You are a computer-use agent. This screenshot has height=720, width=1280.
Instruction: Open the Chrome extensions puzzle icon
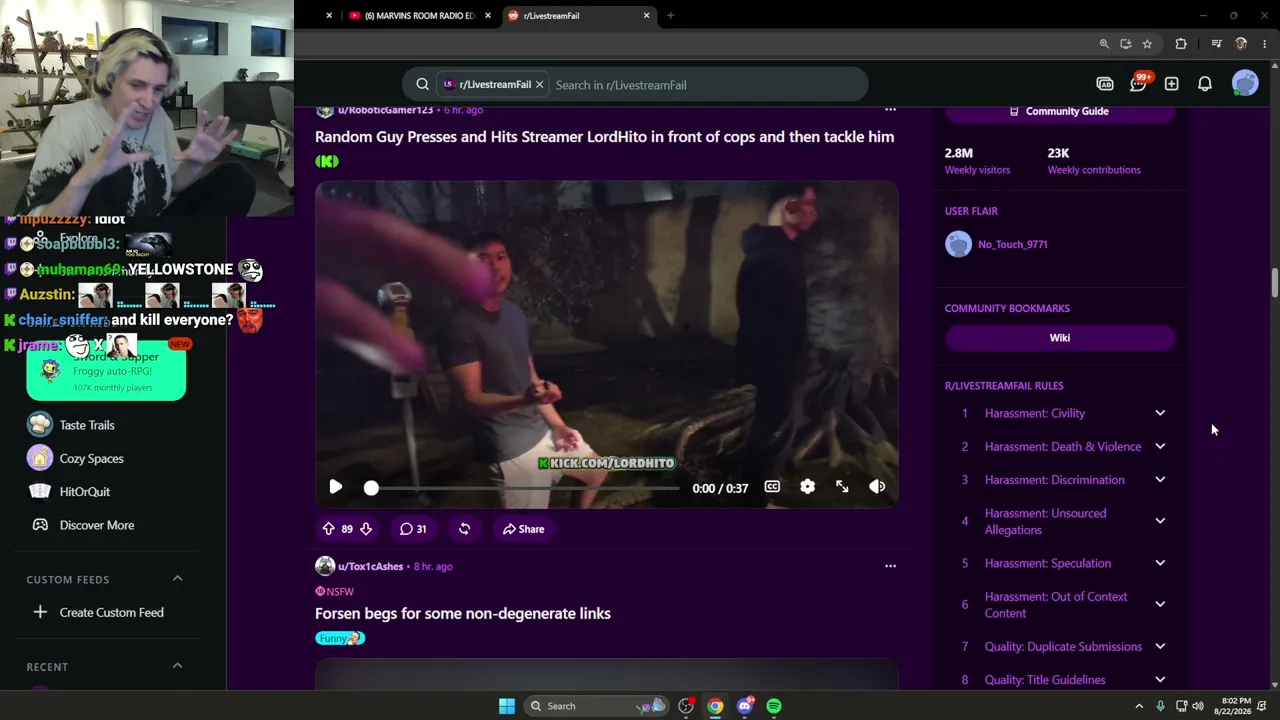coord(1181,44)
